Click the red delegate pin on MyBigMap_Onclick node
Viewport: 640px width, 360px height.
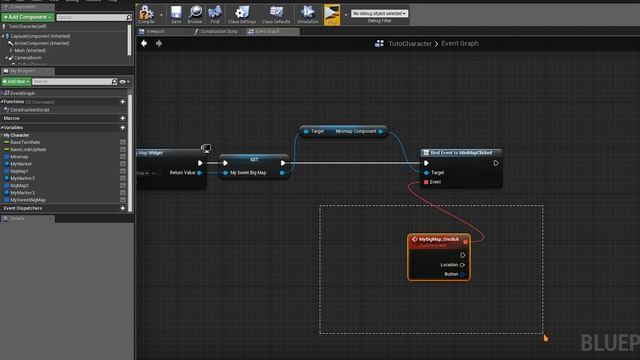(x=465, y=242)
